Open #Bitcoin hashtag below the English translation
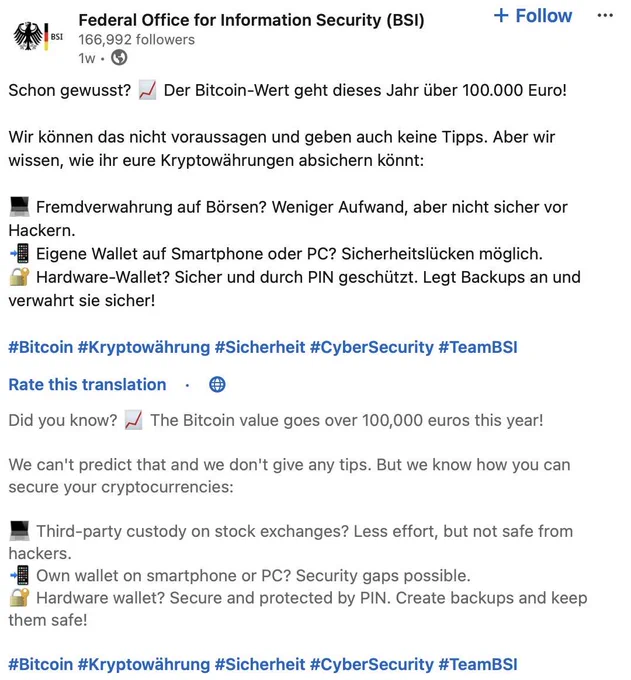 [x=41, y=664]
